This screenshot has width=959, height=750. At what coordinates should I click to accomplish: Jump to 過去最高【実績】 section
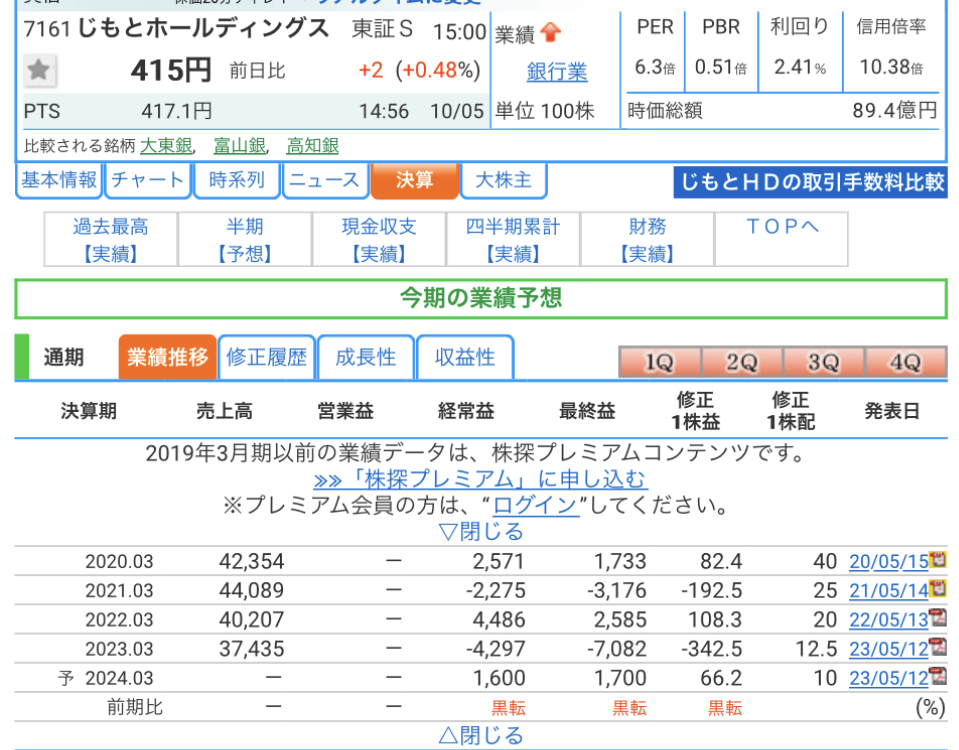point(111,239)
